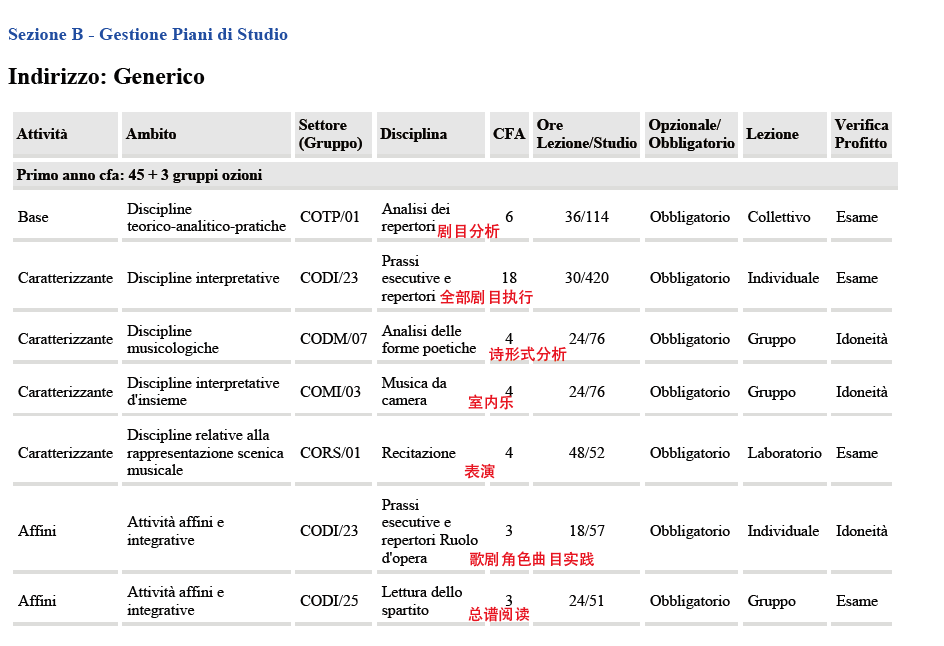
Task: Click Esame in the CODI/25 row
Action: 857,601
